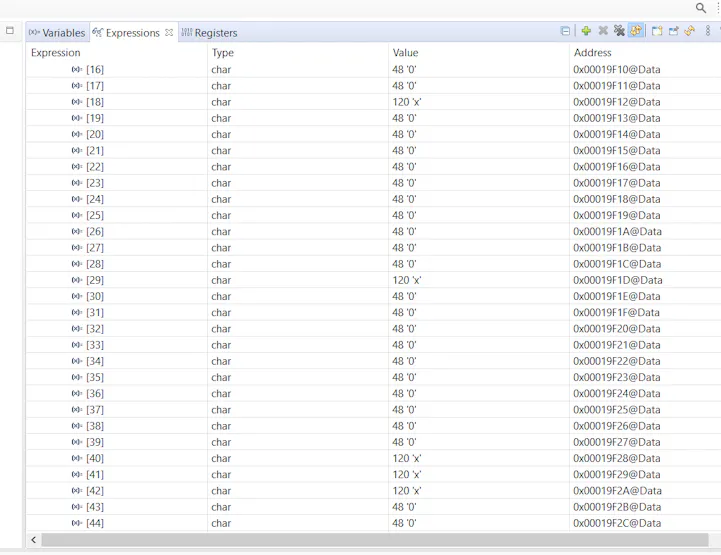Click the left arrow of horizontal scrollbar
The height and width of the screenshot is (555, 721).
[x=33, y=540]
